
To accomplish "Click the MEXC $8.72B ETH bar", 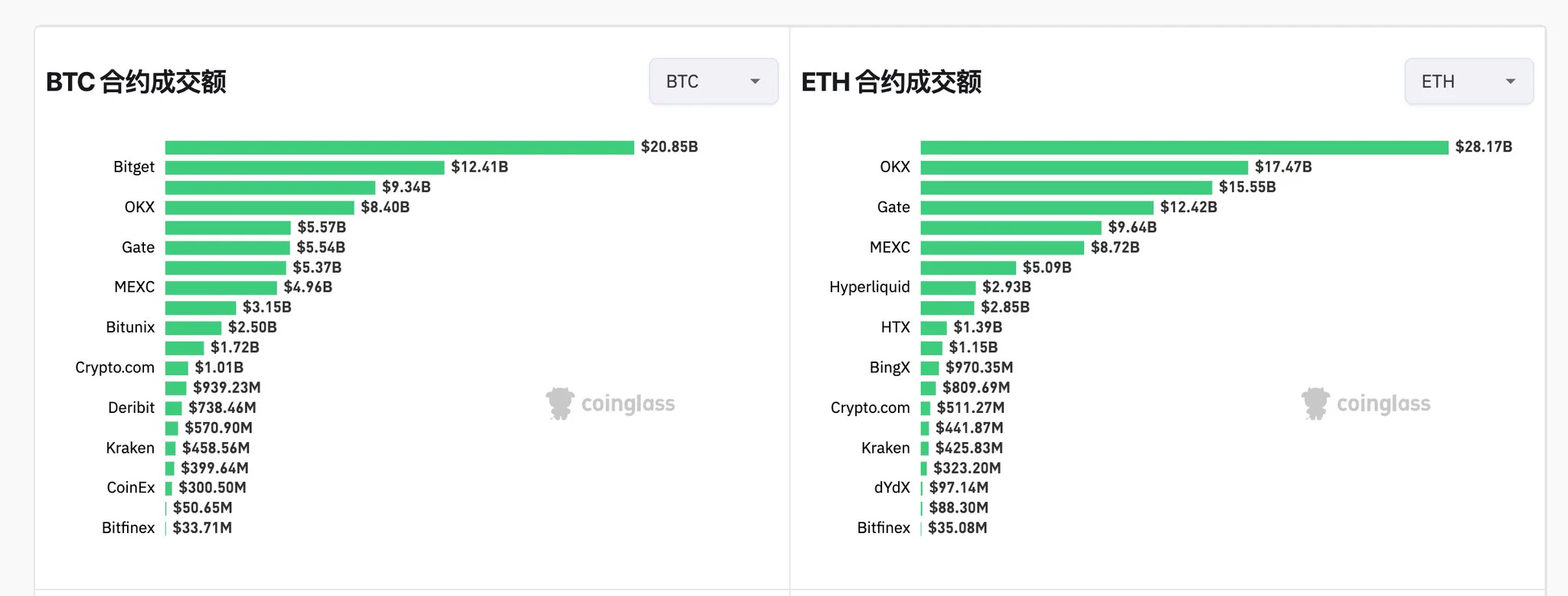I will pyautogui.click(x=1002, y=247).
